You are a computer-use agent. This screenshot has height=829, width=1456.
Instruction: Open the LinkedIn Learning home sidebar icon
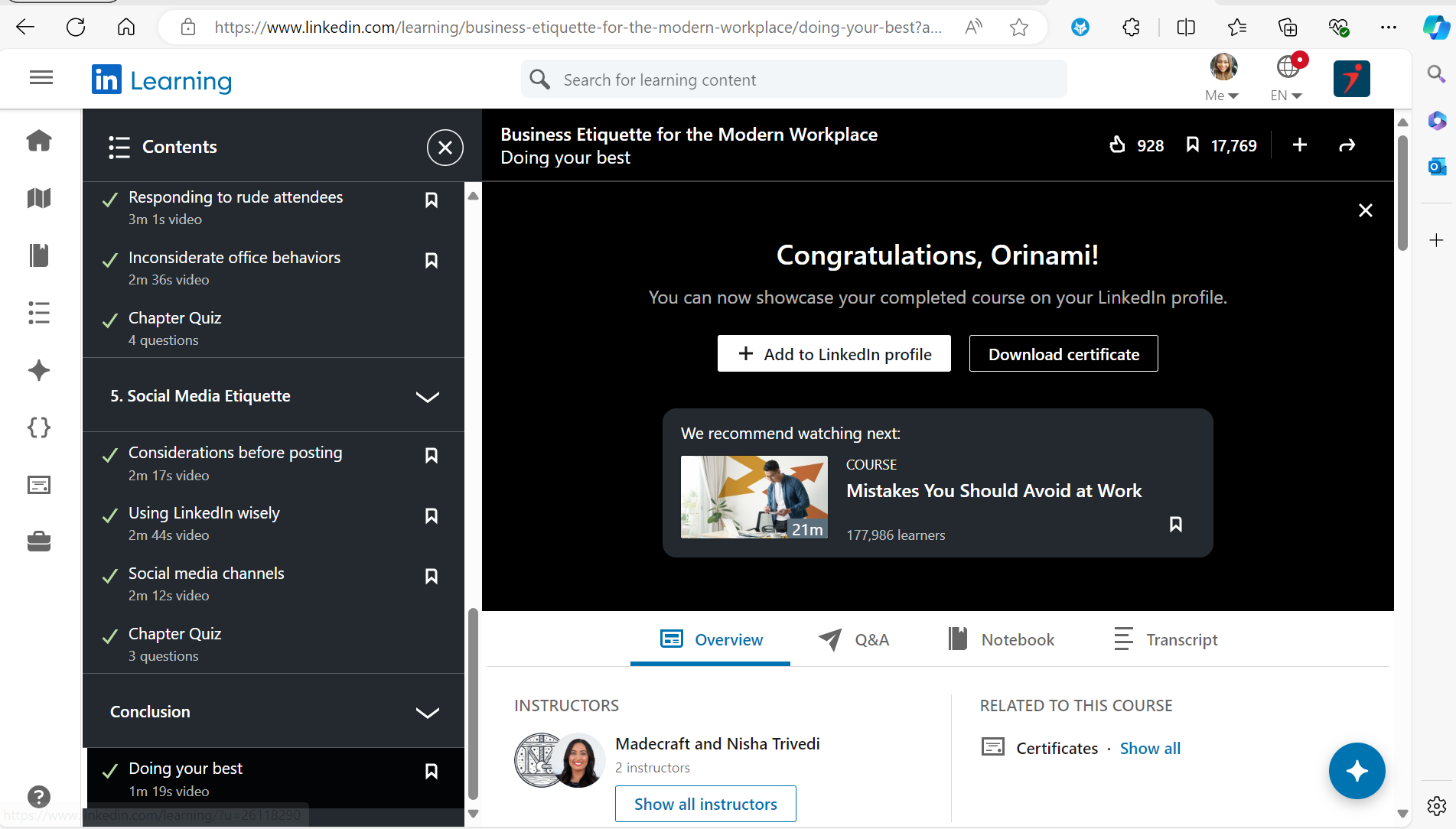(x=39, y=141)
